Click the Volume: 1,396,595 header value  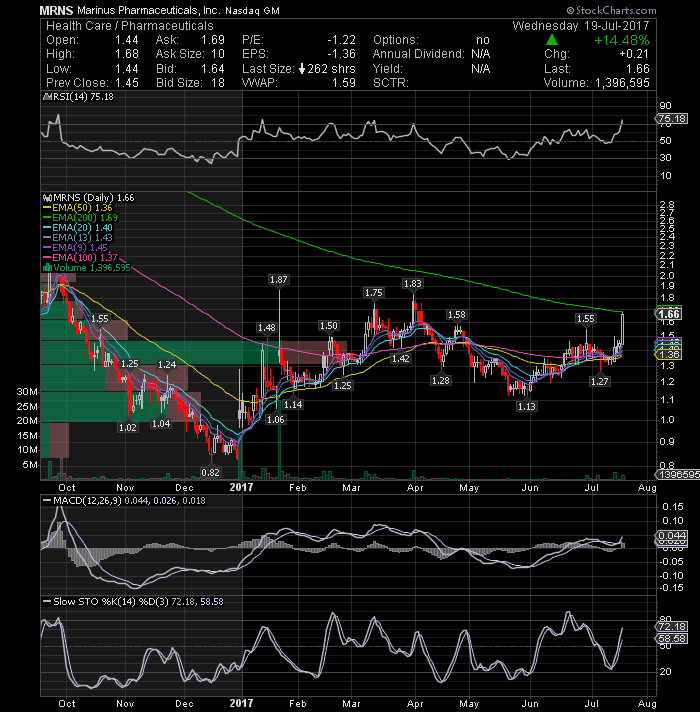pyautogui.click(x=596, y=83)
